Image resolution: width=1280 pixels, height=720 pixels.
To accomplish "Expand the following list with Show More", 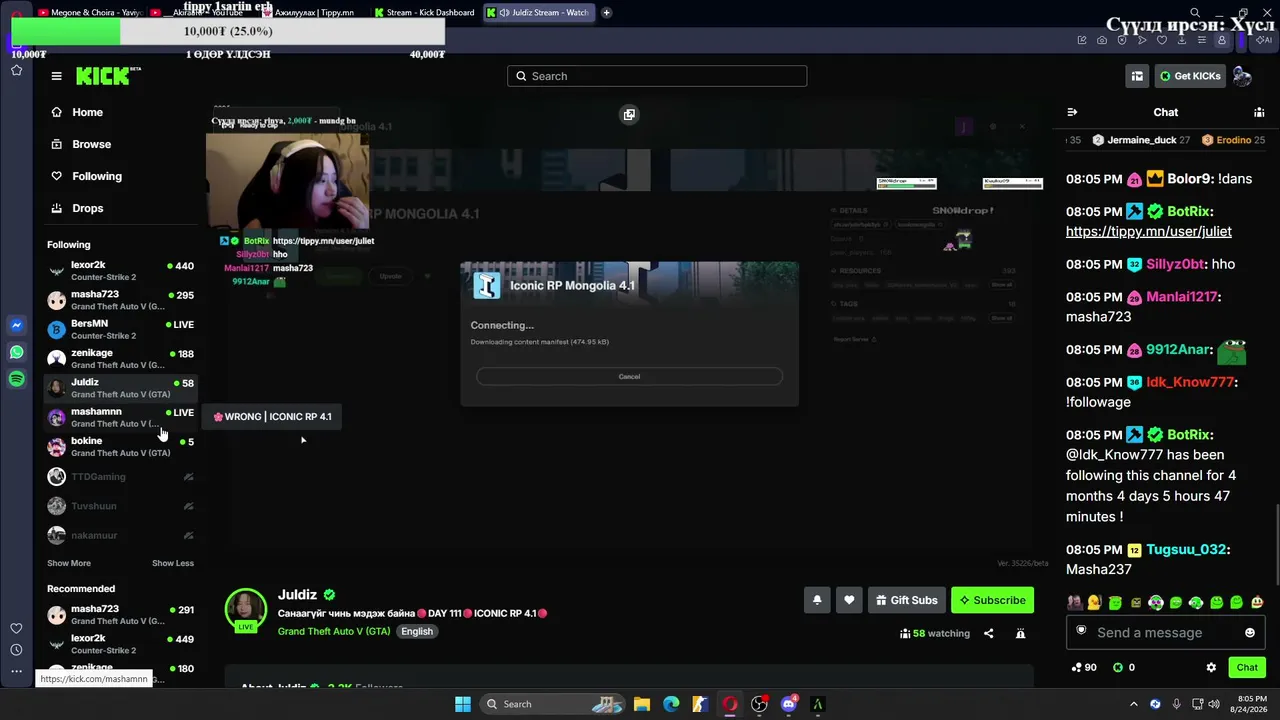I will click(x=69, y=563).
